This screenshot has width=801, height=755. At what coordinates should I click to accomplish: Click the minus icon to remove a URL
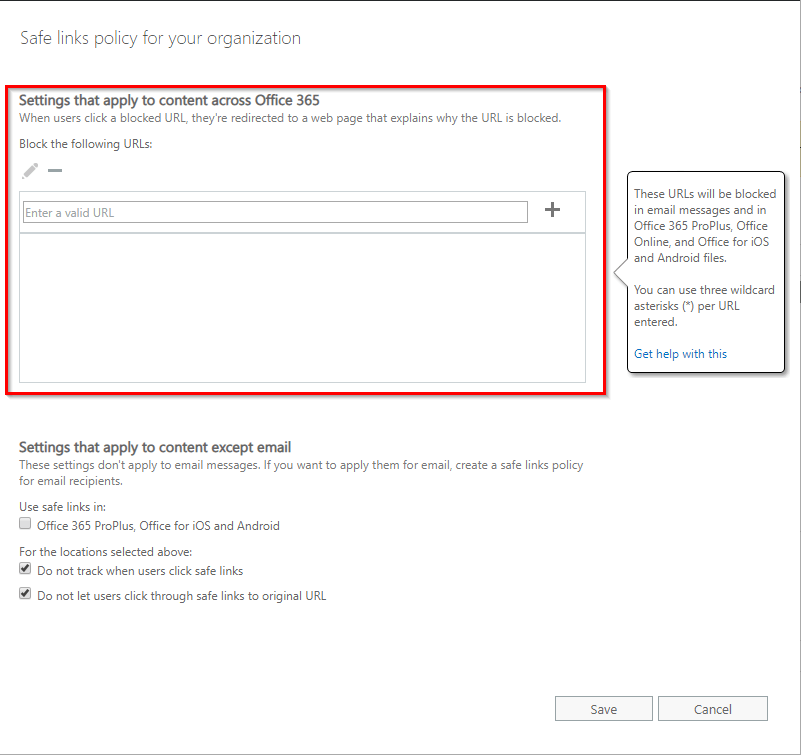(55, 170)
